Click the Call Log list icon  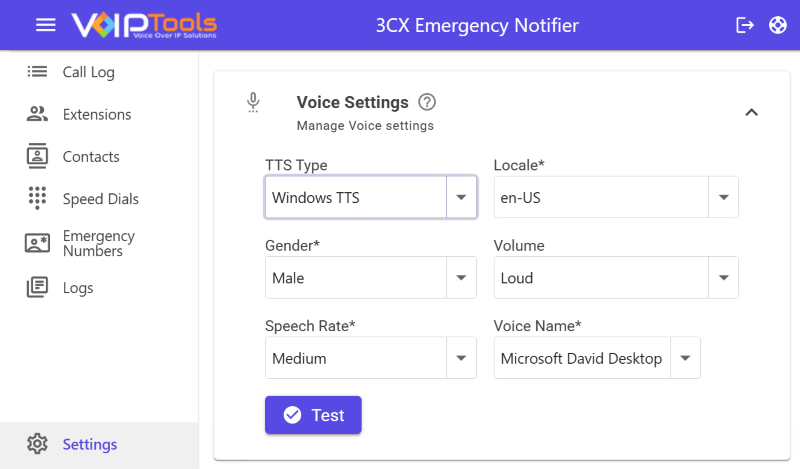[38, 72]
